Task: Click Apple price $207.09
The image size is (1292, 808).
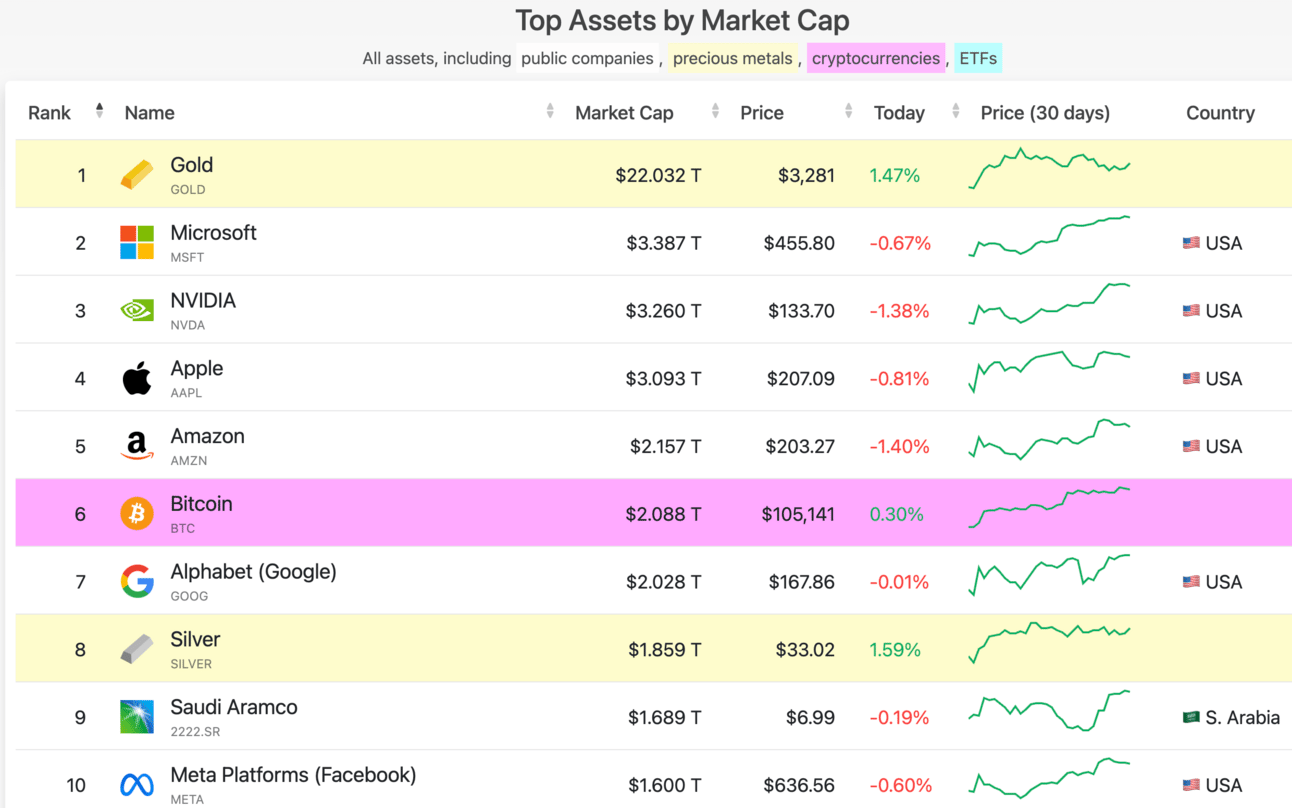Action: click(x=801, y=379)
